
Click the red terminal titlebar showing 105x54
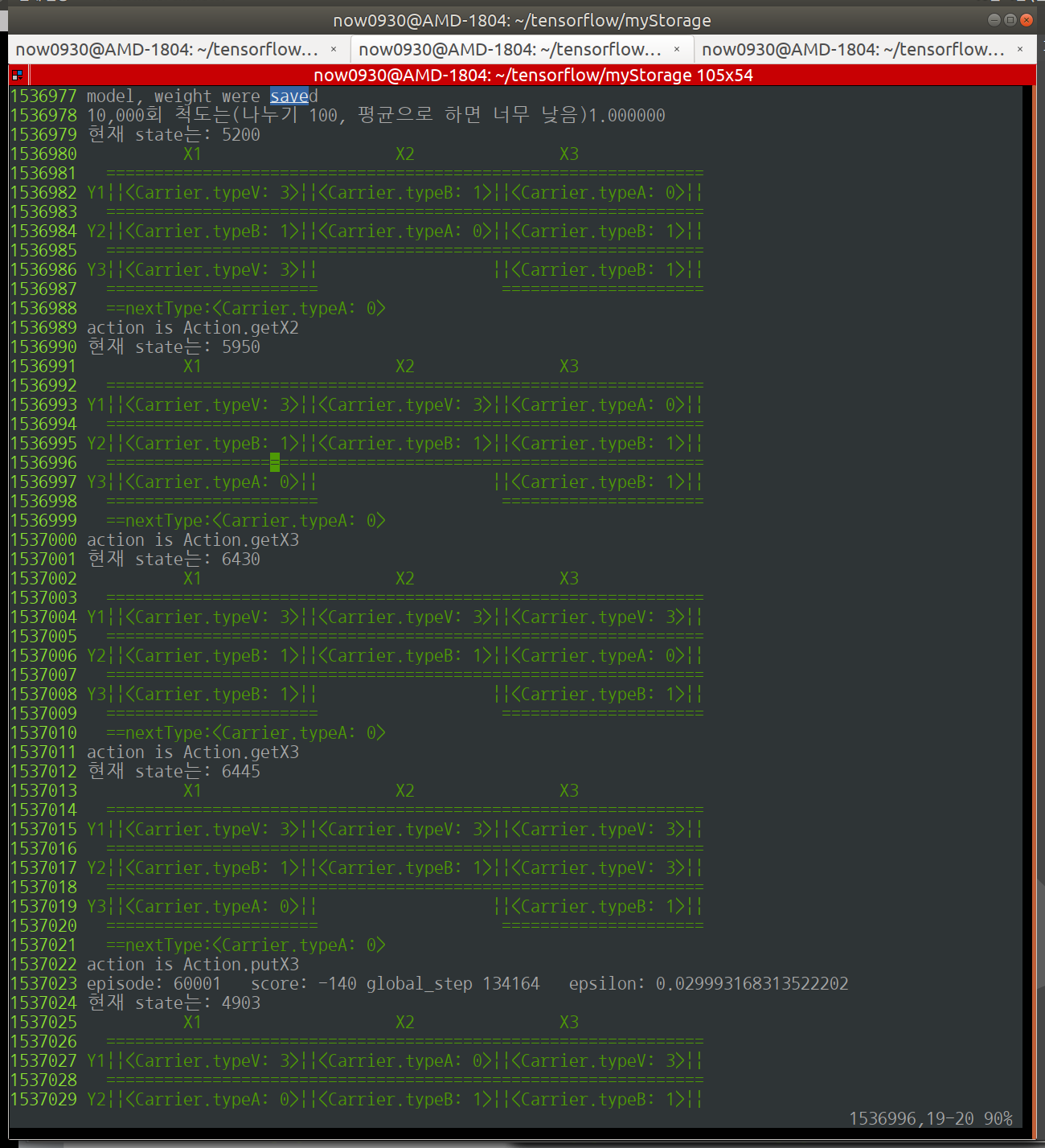pos(532,76)
